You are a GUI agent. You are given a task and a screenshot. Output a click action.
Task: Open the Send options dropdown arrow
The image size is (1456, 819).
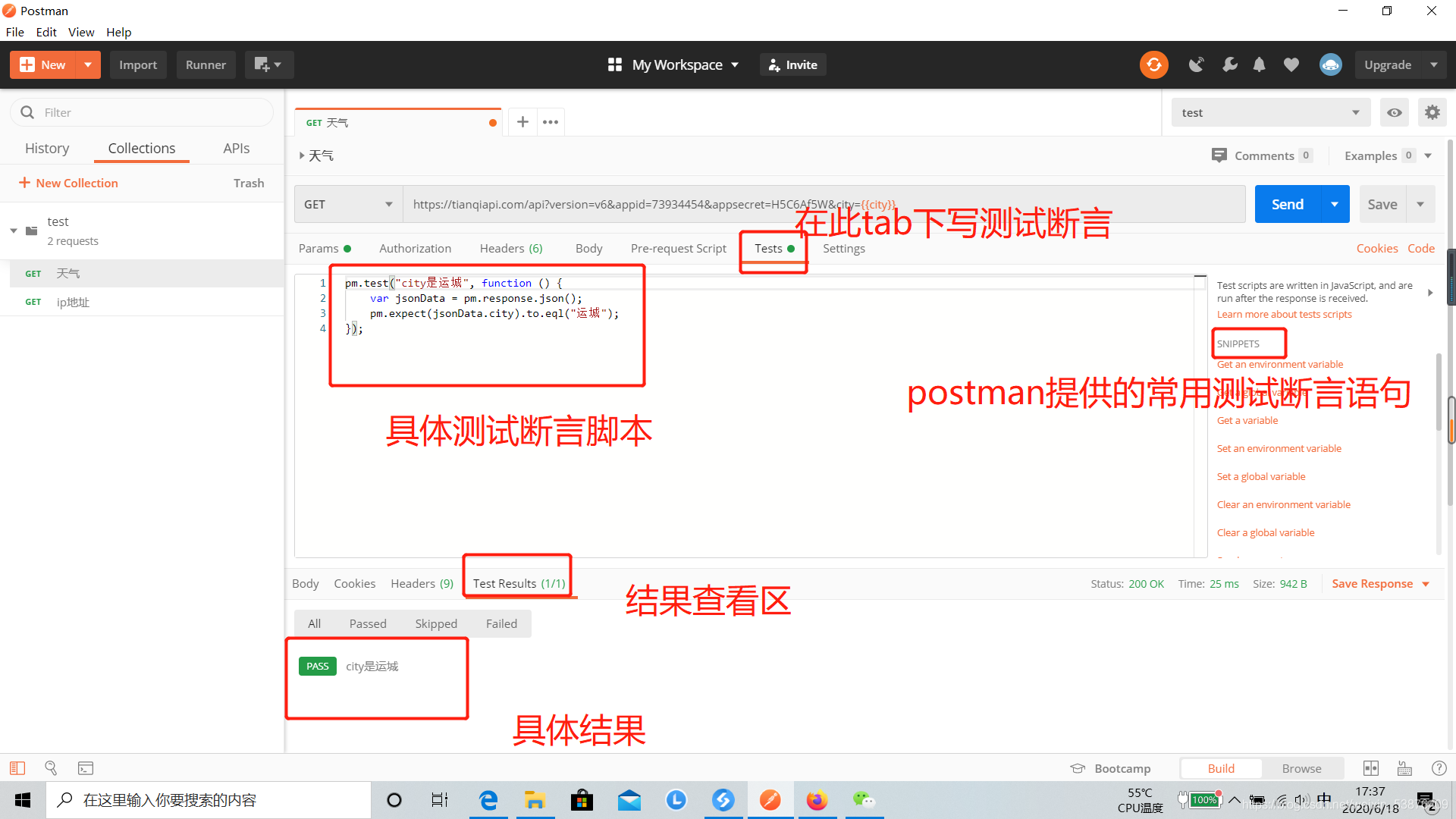tap(1335, 204)
